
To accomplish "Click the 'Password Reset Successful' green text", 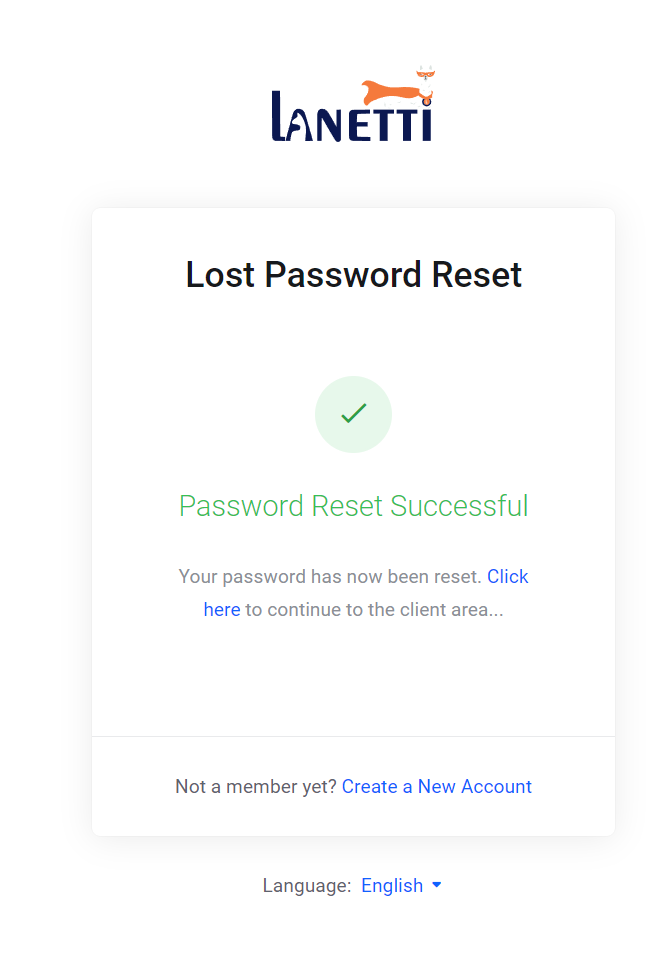I will pos(353,506).
